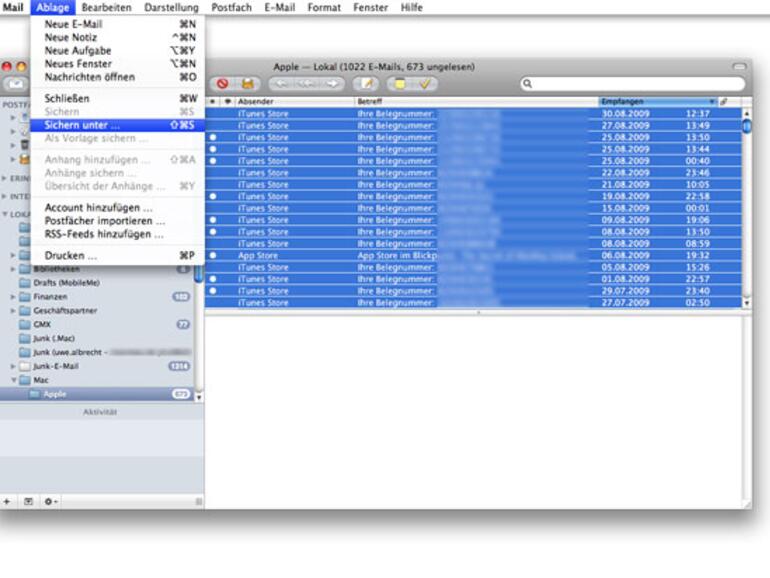Expand the Finanzen folder
This screenshot has width=770, height=578.
pyautogui.click(x=13, y=297)
